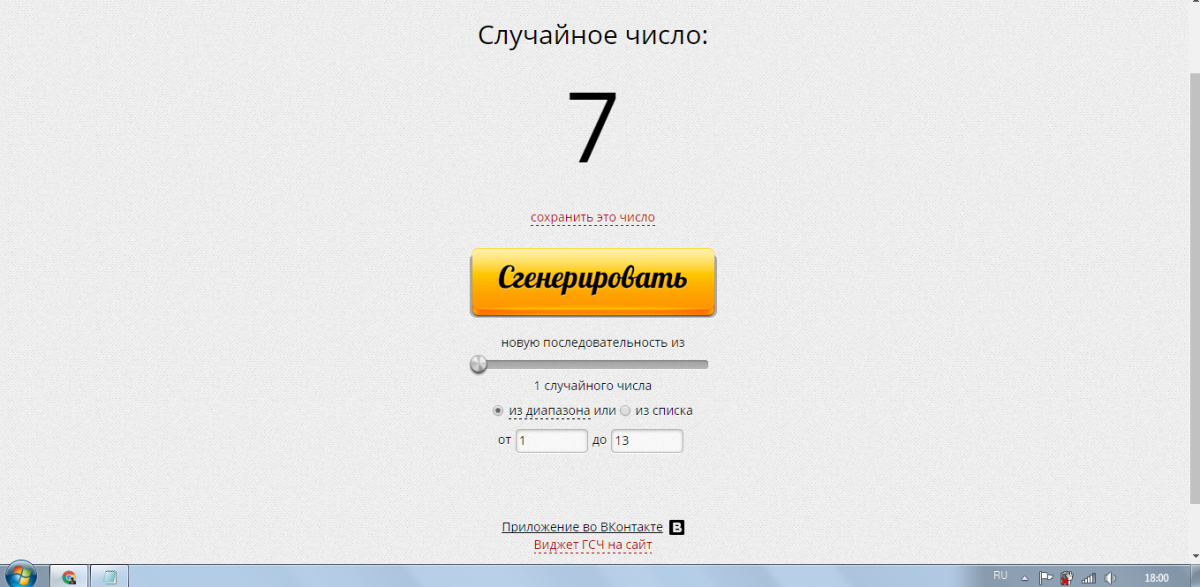Focus the 'до' field containing 13
The width and height of the screenshot is (1200, 587).
pyautogui.click(x=647, y=441)
